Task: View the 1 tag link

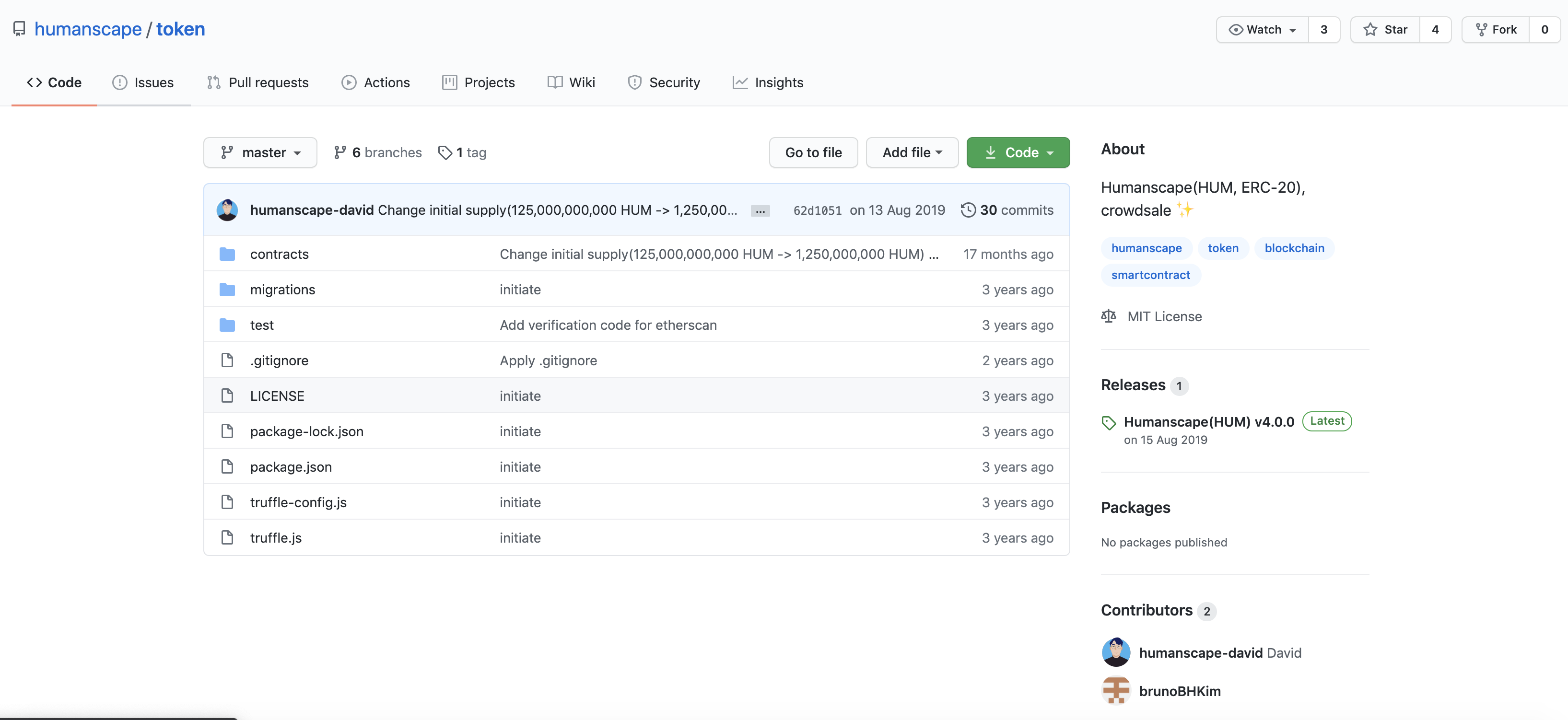Action: pyautogui.click(x=462, y=152)
